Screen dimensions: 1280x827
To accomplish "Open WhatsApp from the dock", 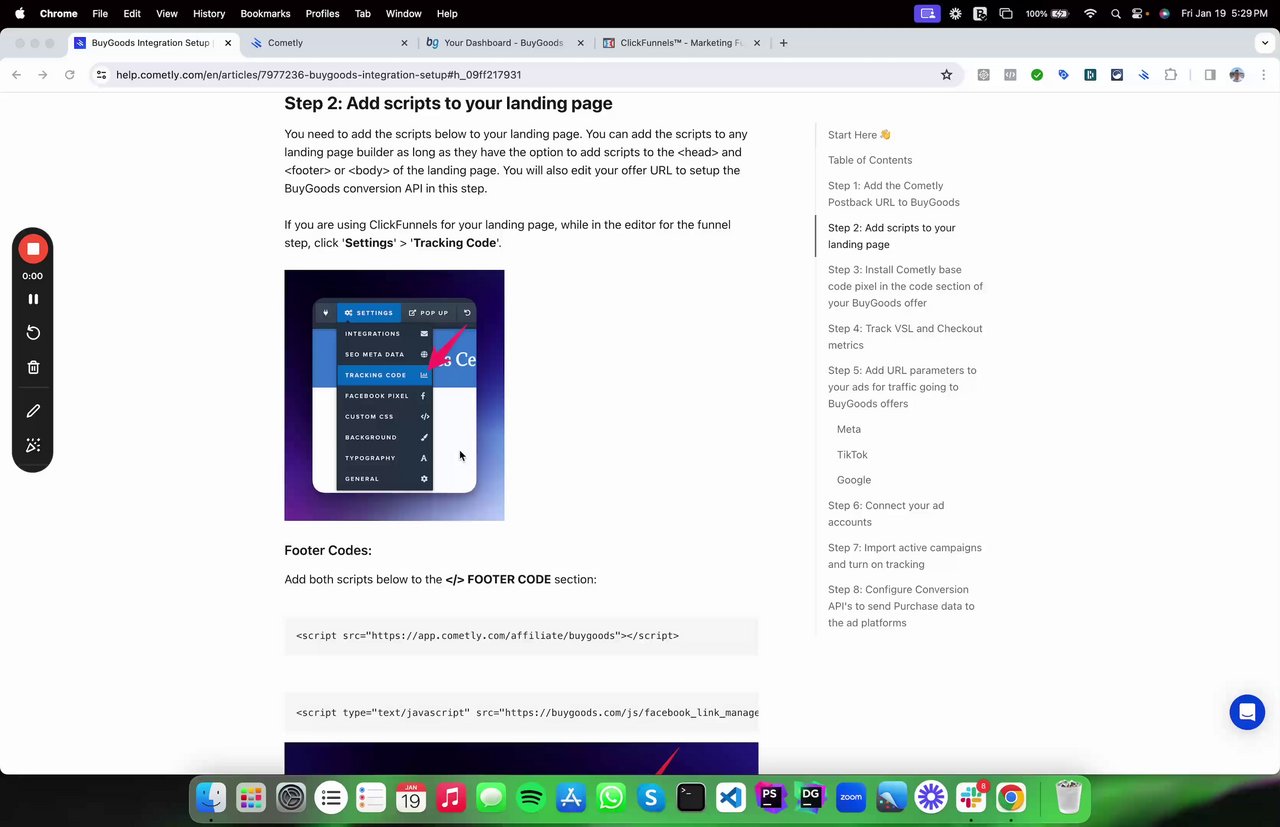I will point(611,797).
